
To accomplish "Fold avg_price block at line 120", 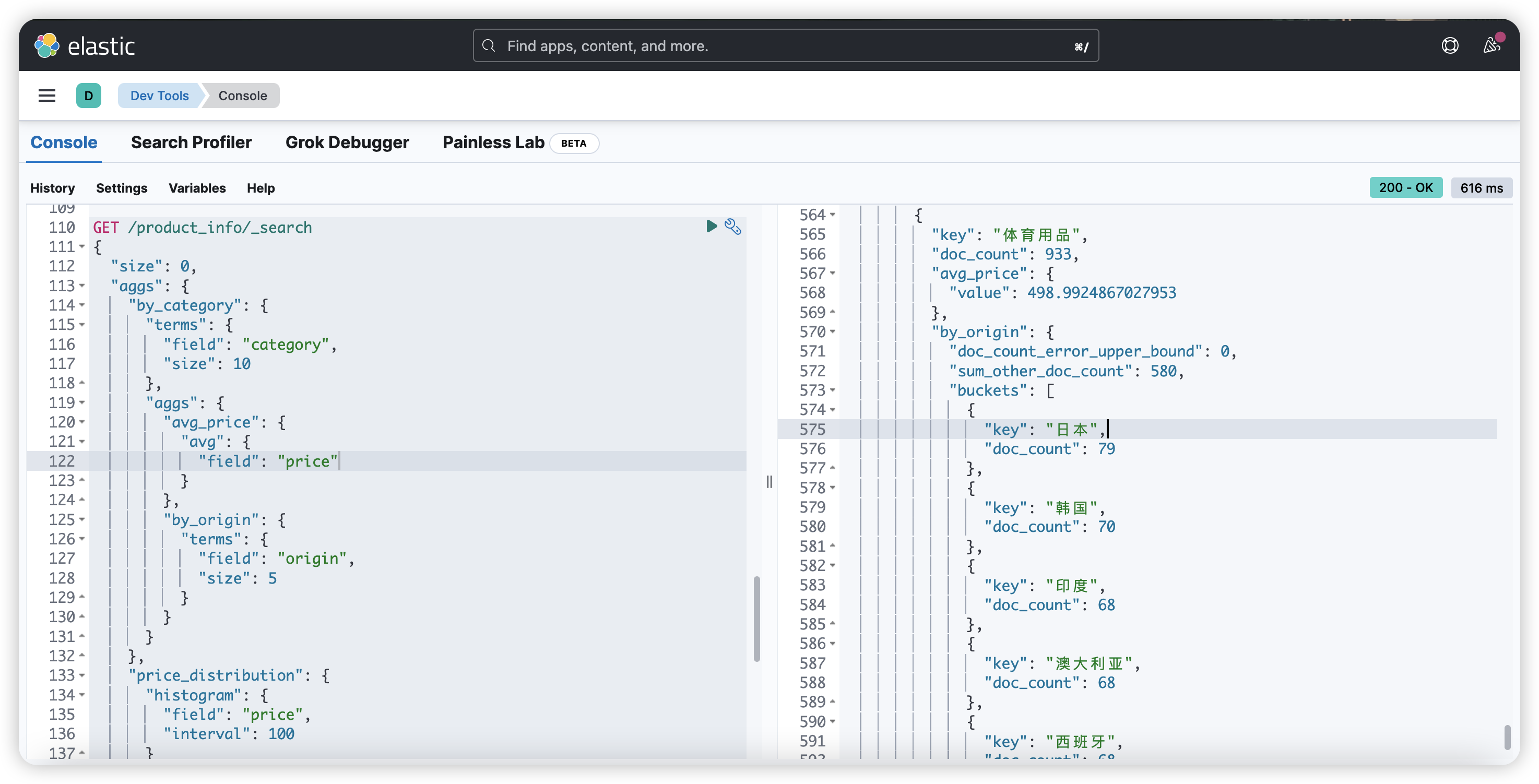I will coord(82,422).
